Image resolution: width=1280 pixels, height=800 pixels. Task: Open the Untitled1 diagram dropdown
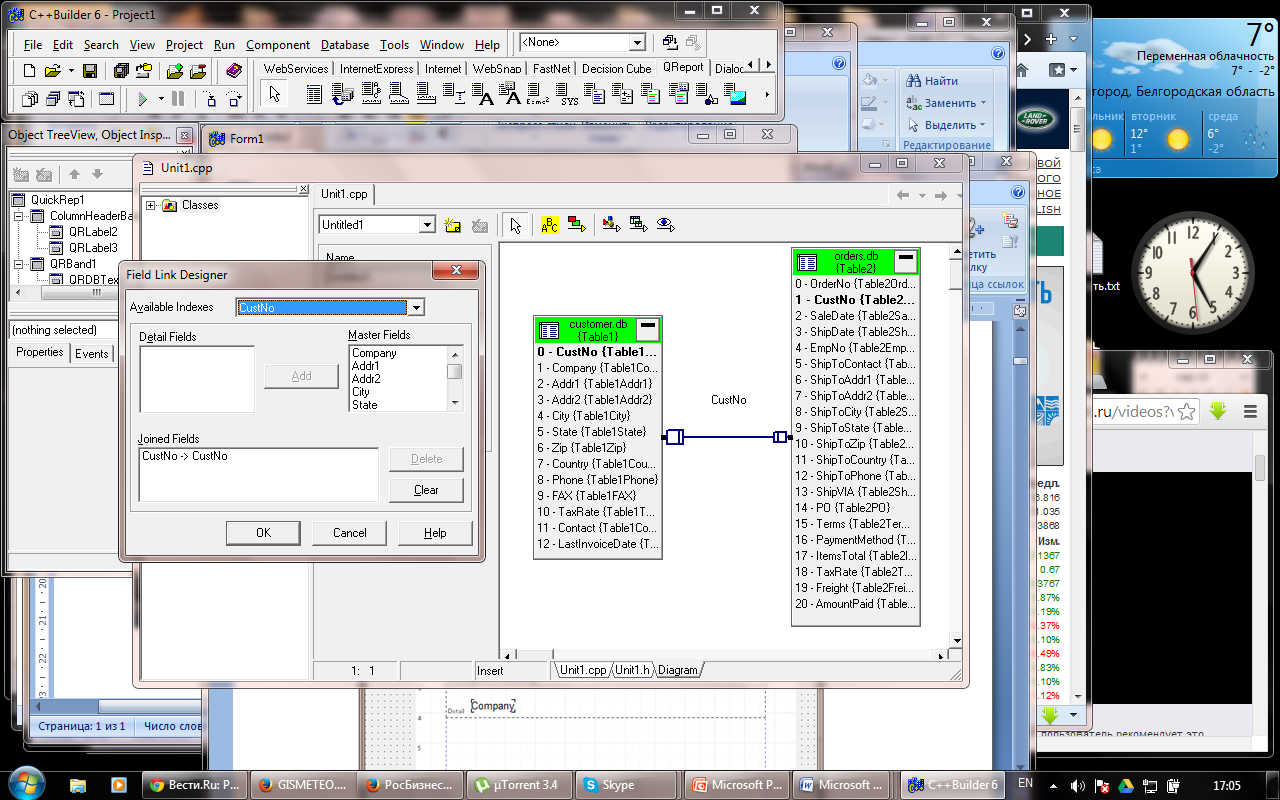(427, 225)
